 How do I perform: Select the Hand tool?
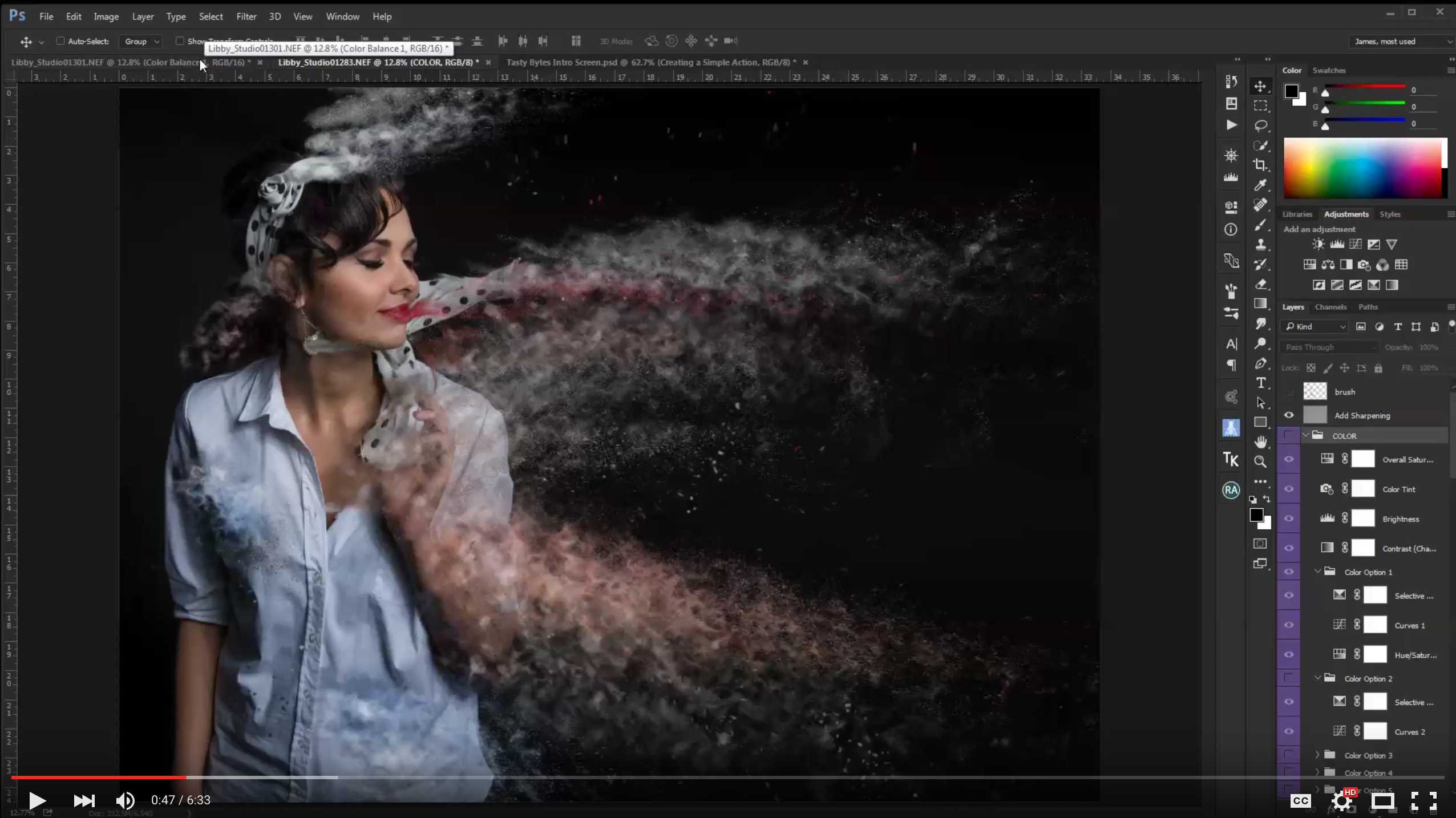(1260, 442)
